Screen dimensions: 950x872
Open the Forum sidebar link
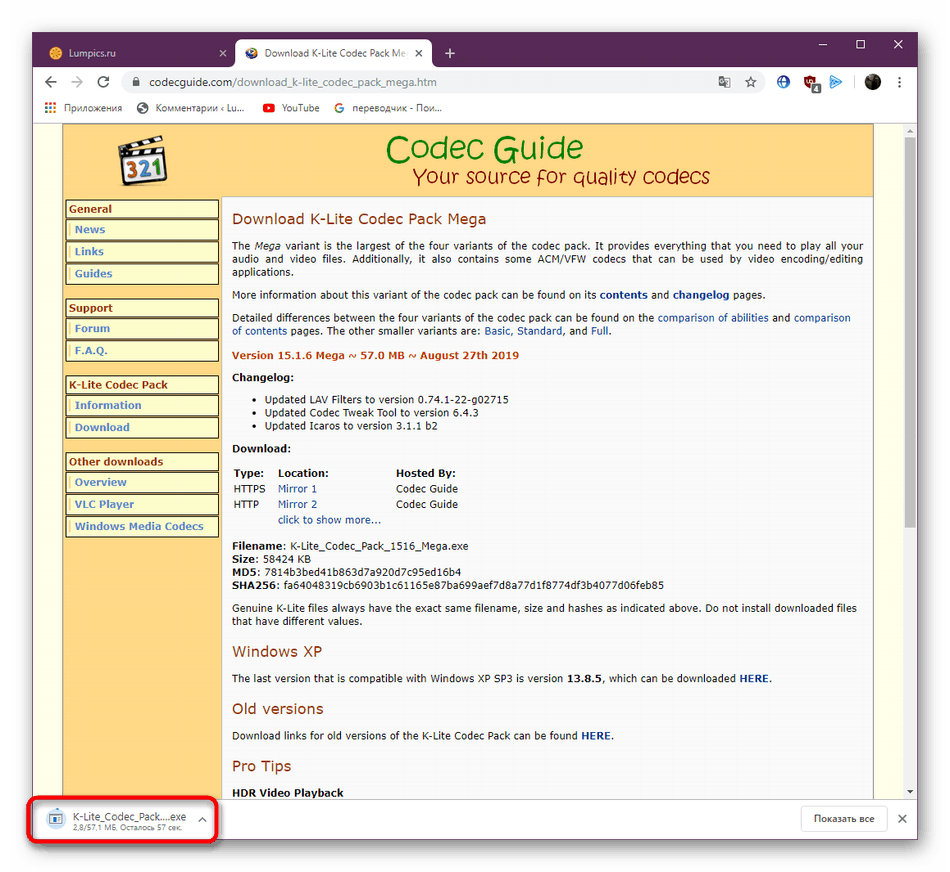tap(142, 328)
